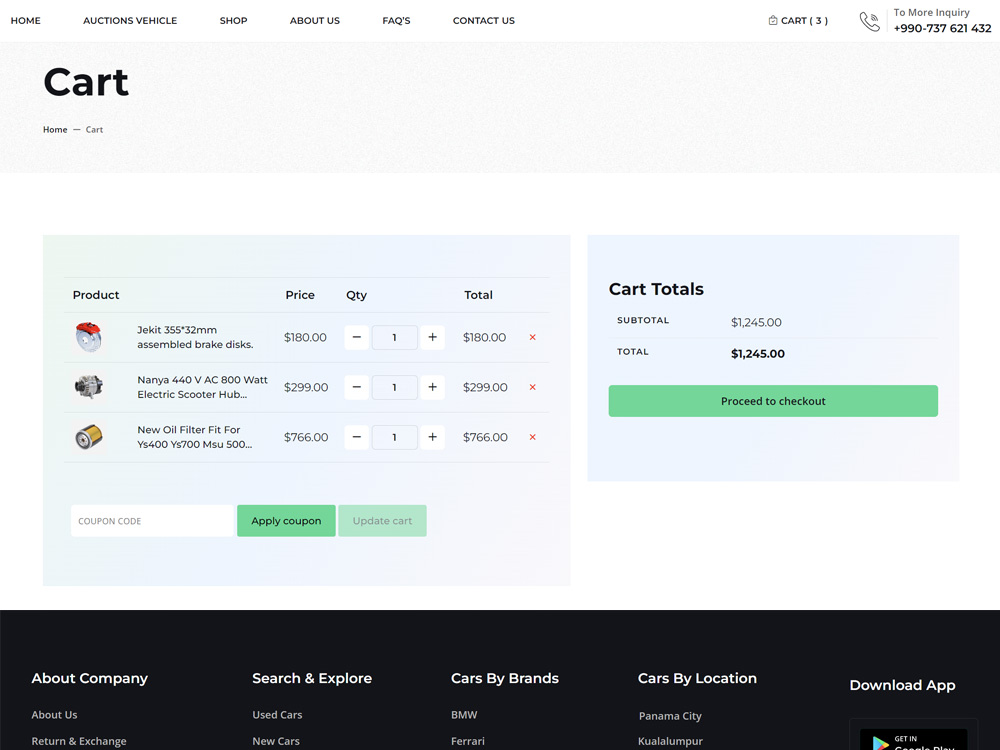Call the +990-737 621 432 number
This screenshot has height=750, width=1000.
tap(942, 28)
